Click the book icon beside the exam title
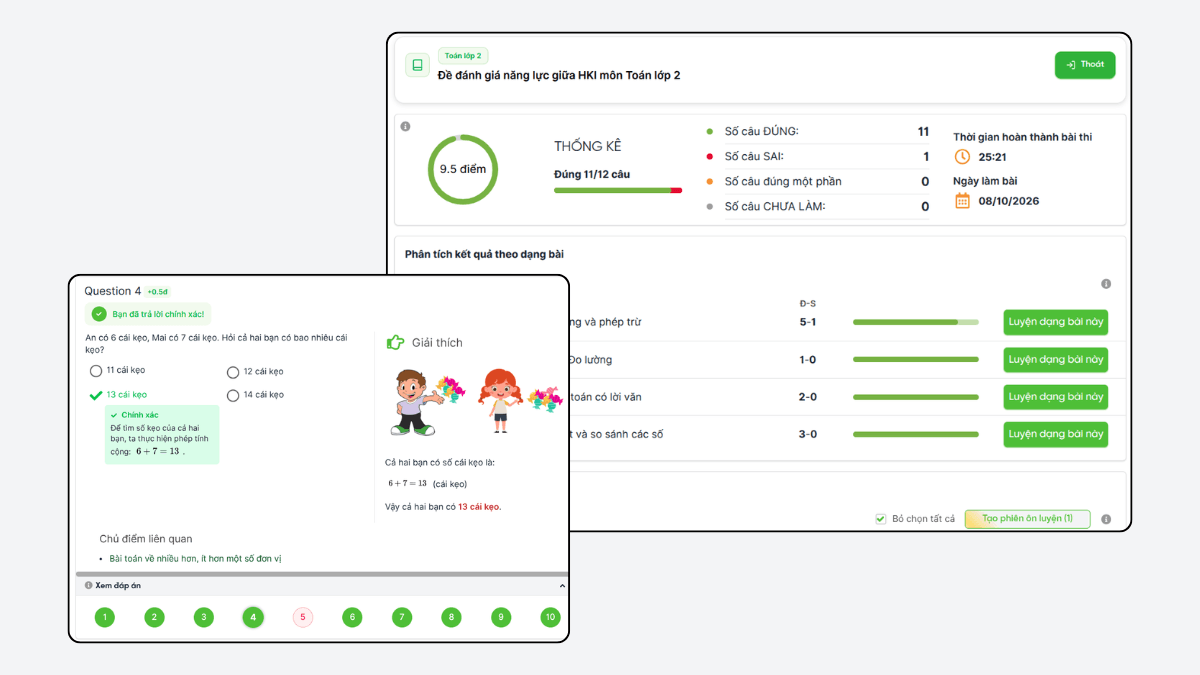 point(417,65)
